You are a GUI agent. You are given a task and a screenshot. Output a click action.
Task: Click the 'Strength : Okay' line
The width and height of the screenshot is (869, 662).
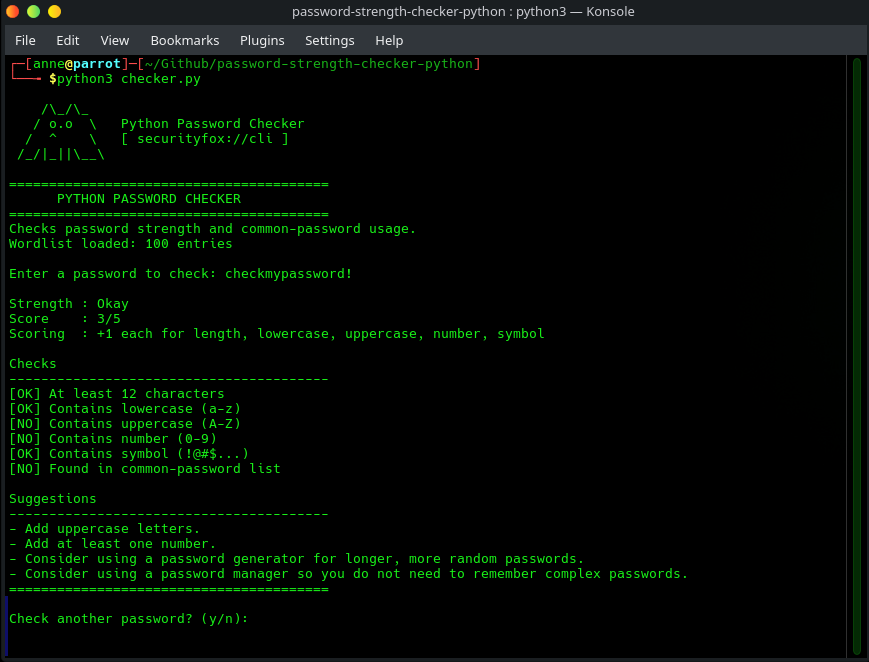pos(69,304)
